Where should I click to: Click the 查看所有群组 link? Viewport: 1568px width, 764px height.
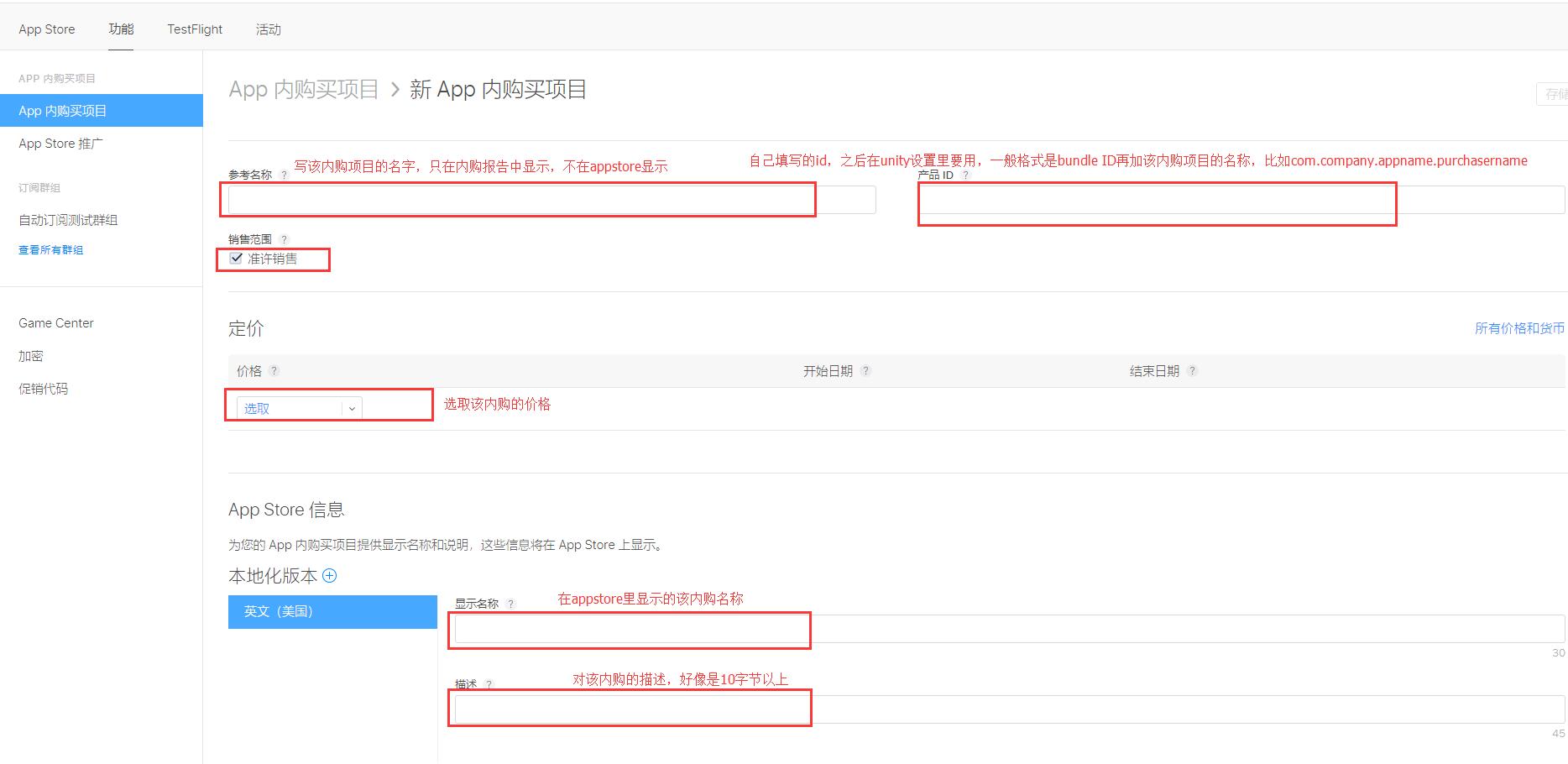pyautogui.click(x=50, y=249)
